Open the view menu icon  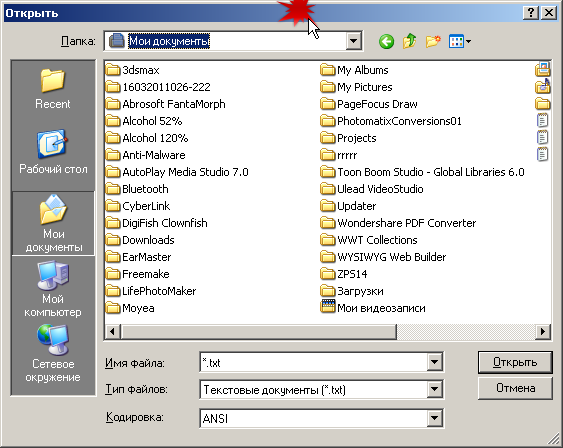point(460,42)
